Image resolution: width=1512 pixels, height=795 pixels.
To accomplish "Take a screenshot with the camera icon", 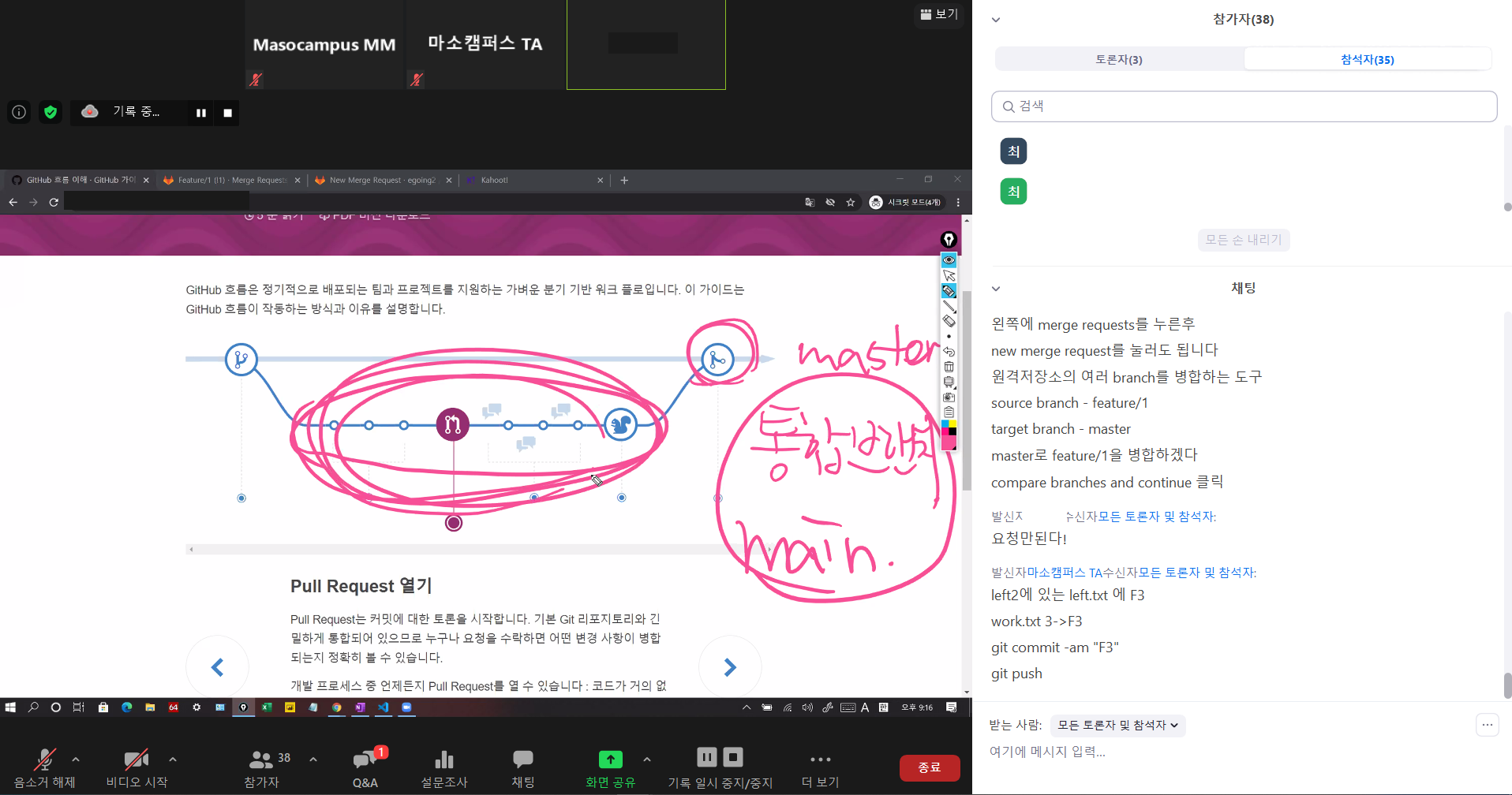I will [x=949, y=397].
